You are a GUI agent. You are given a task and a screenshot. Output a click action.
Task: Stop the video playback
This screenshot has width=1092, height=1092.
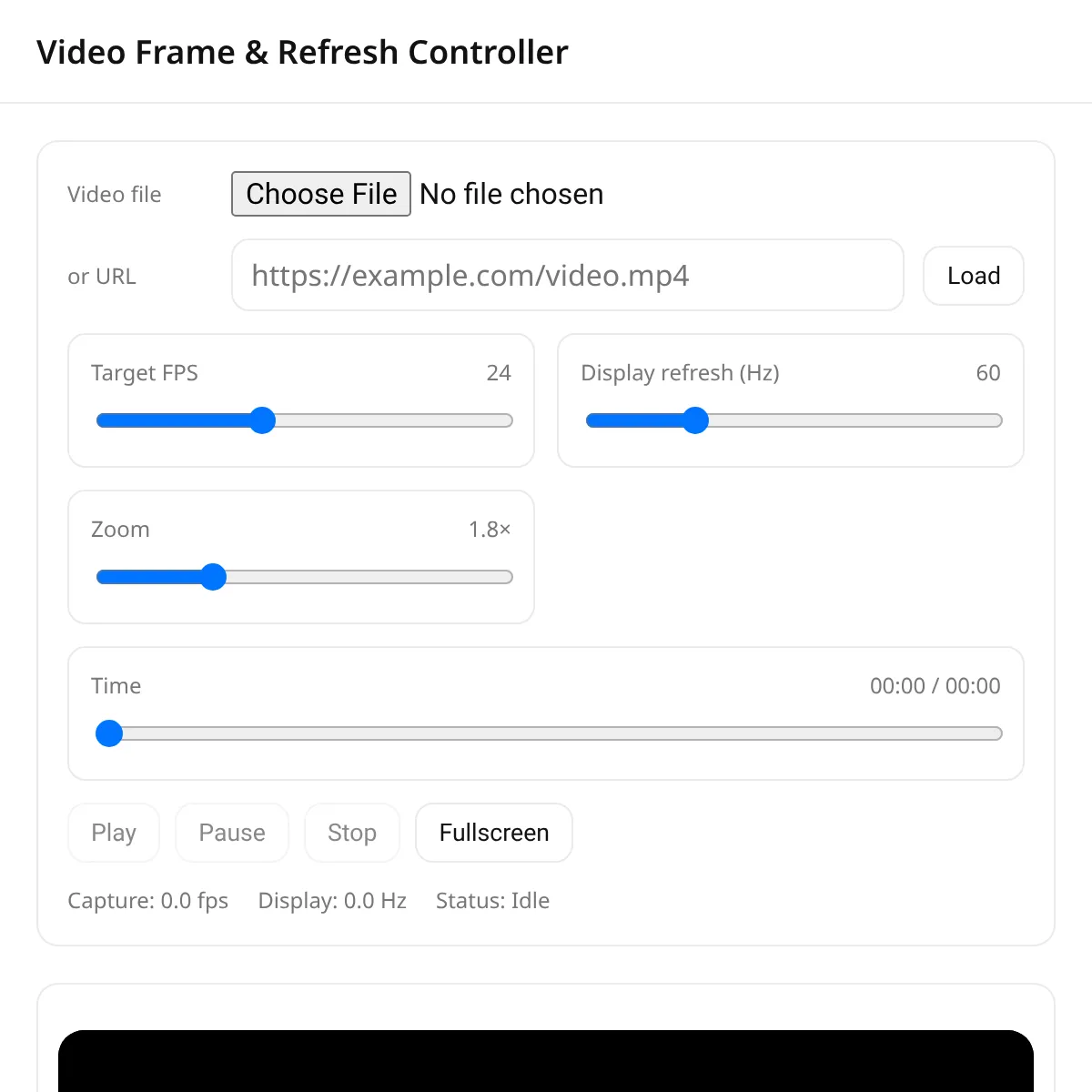(x=352, y=833)
